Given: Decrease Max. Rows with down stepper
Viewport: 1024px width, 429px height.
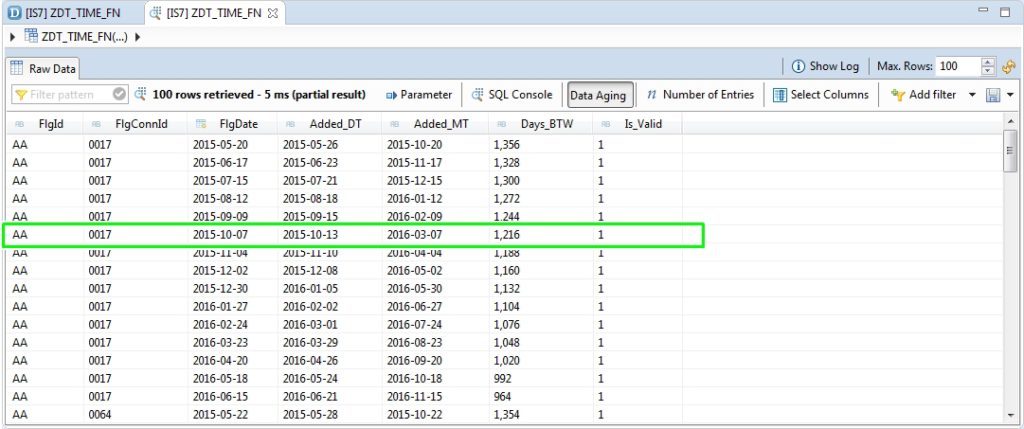Looking at the screenshot, I should pyautogui.click(x=987, y=71).
